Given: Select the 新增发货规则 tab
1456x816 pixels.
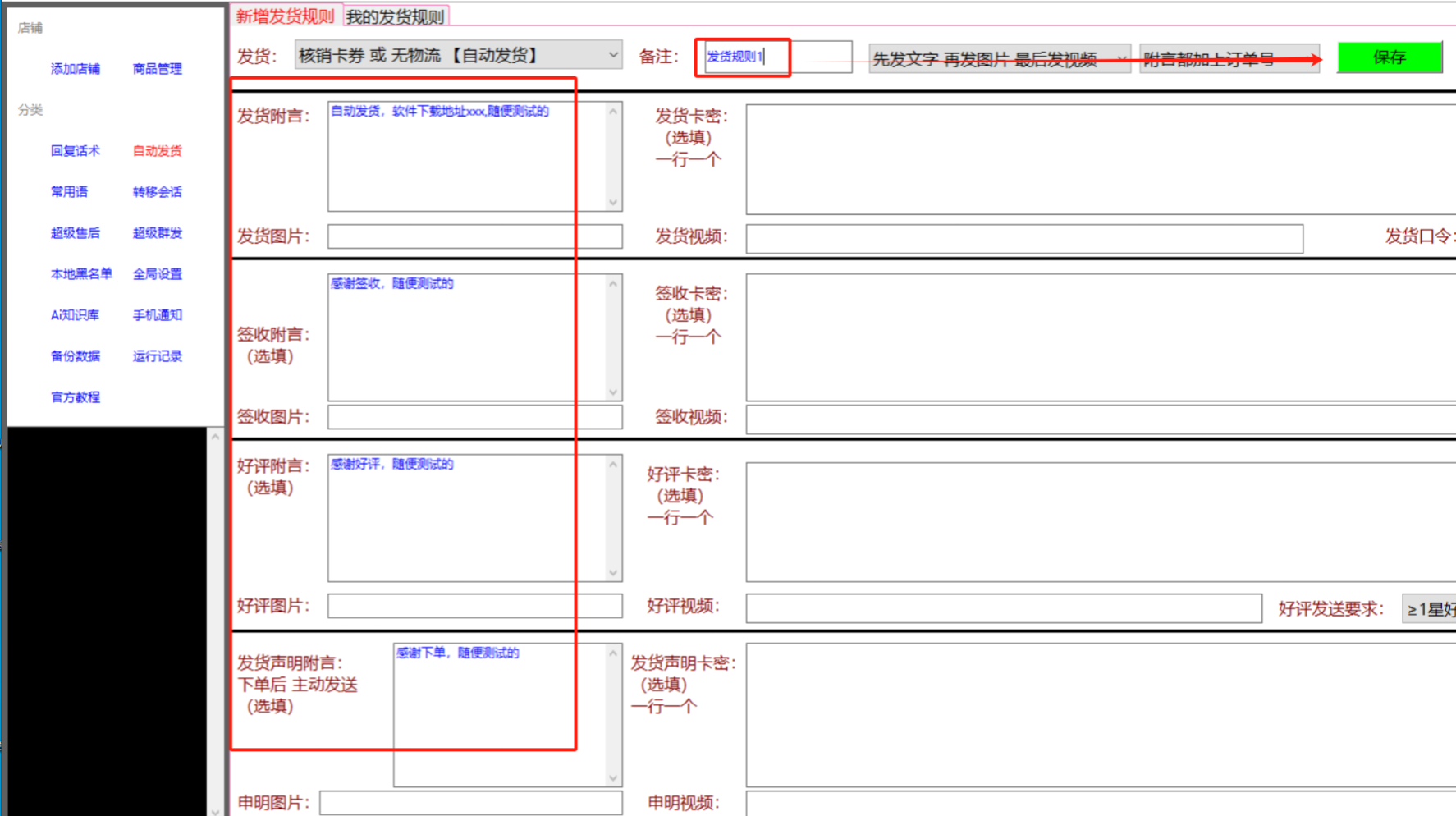Looking at the screenshot, I should coord(285,16).
